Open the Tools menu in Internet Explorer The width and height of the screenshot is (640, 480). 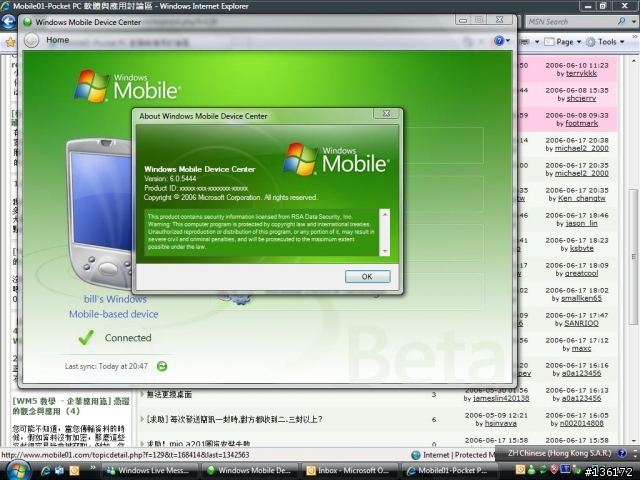[605, 42]
